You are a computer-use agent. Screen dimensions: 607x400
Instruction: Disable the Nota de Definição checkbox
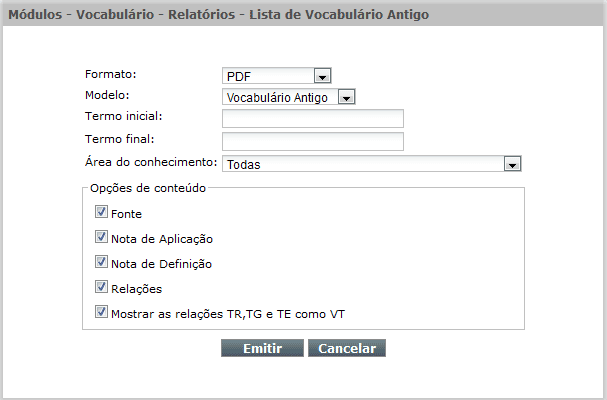coord(101,262)
